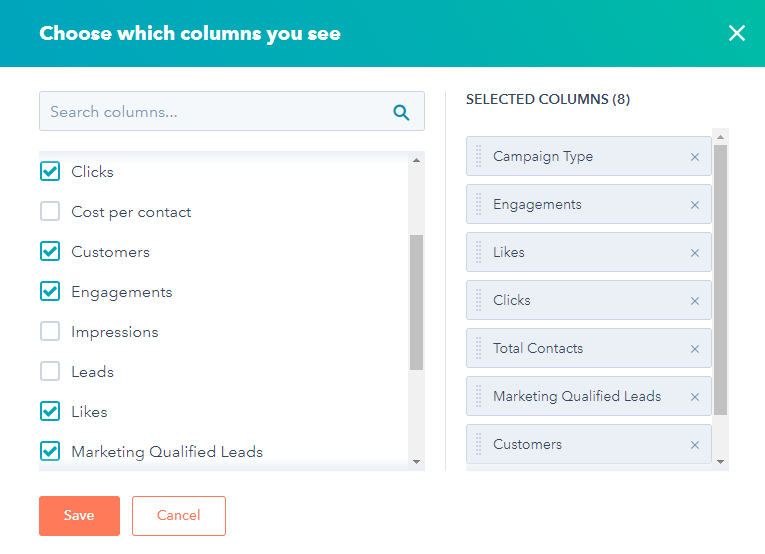Image resolution: width=765 pixels, height=554 pixels.
Task: Remove Engagements from selected columns
Action: coord(695,205)
